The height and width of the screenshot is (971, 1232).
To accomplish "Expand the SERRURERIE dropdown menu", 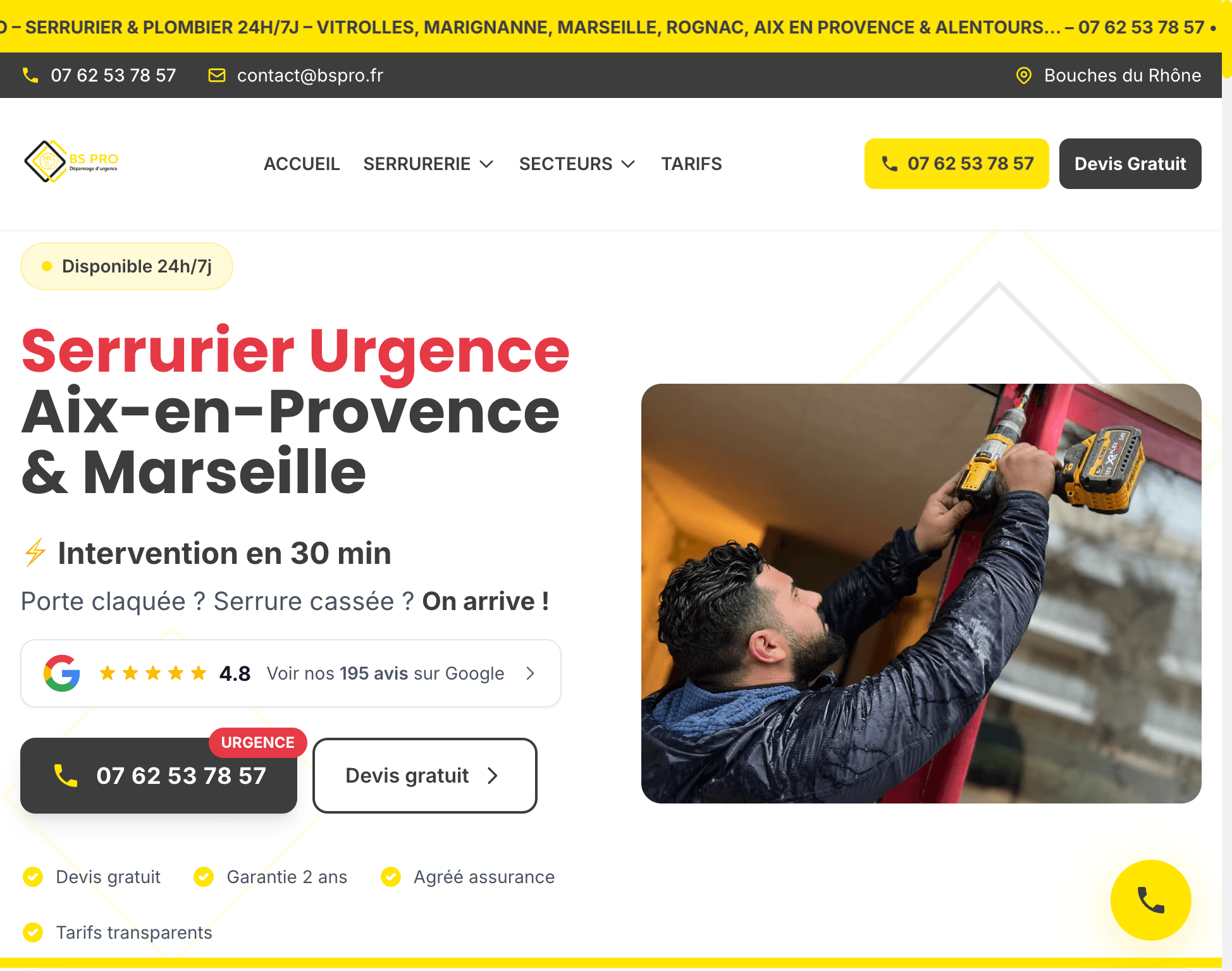I will pyautogui.click(x=428, y=164).
